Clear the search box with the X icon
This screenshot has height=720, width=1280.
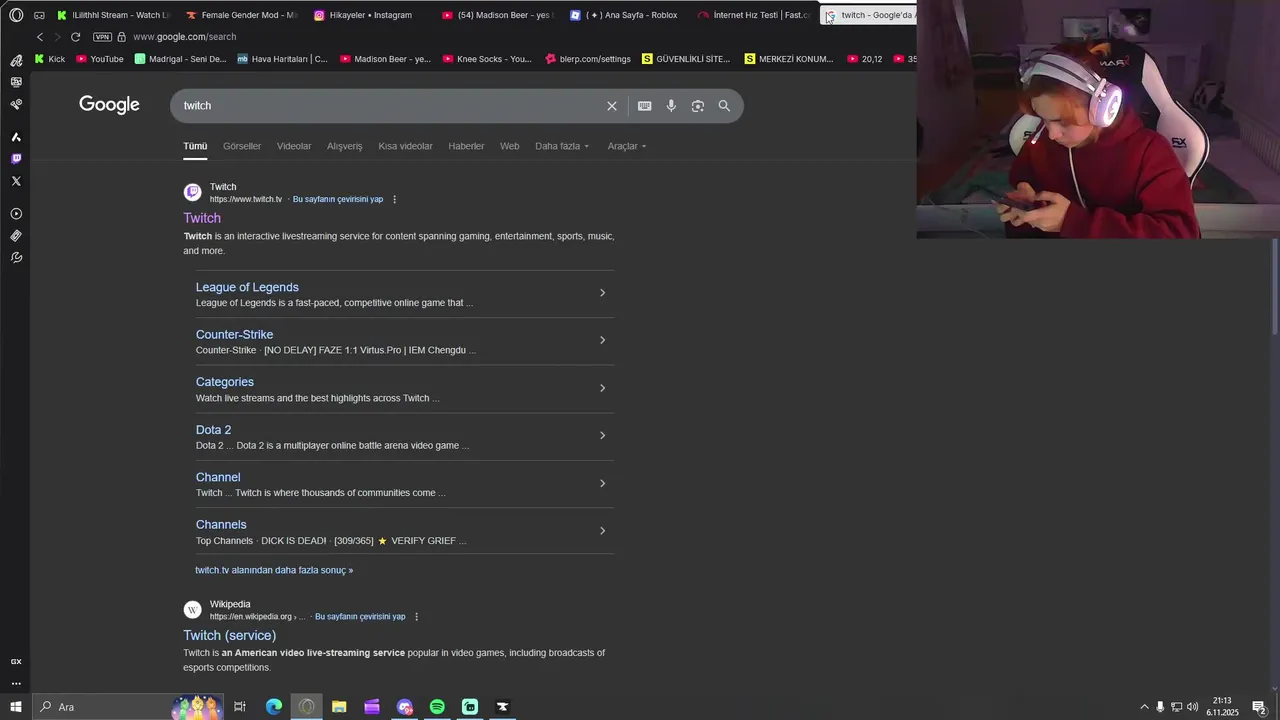coord(612,106)
